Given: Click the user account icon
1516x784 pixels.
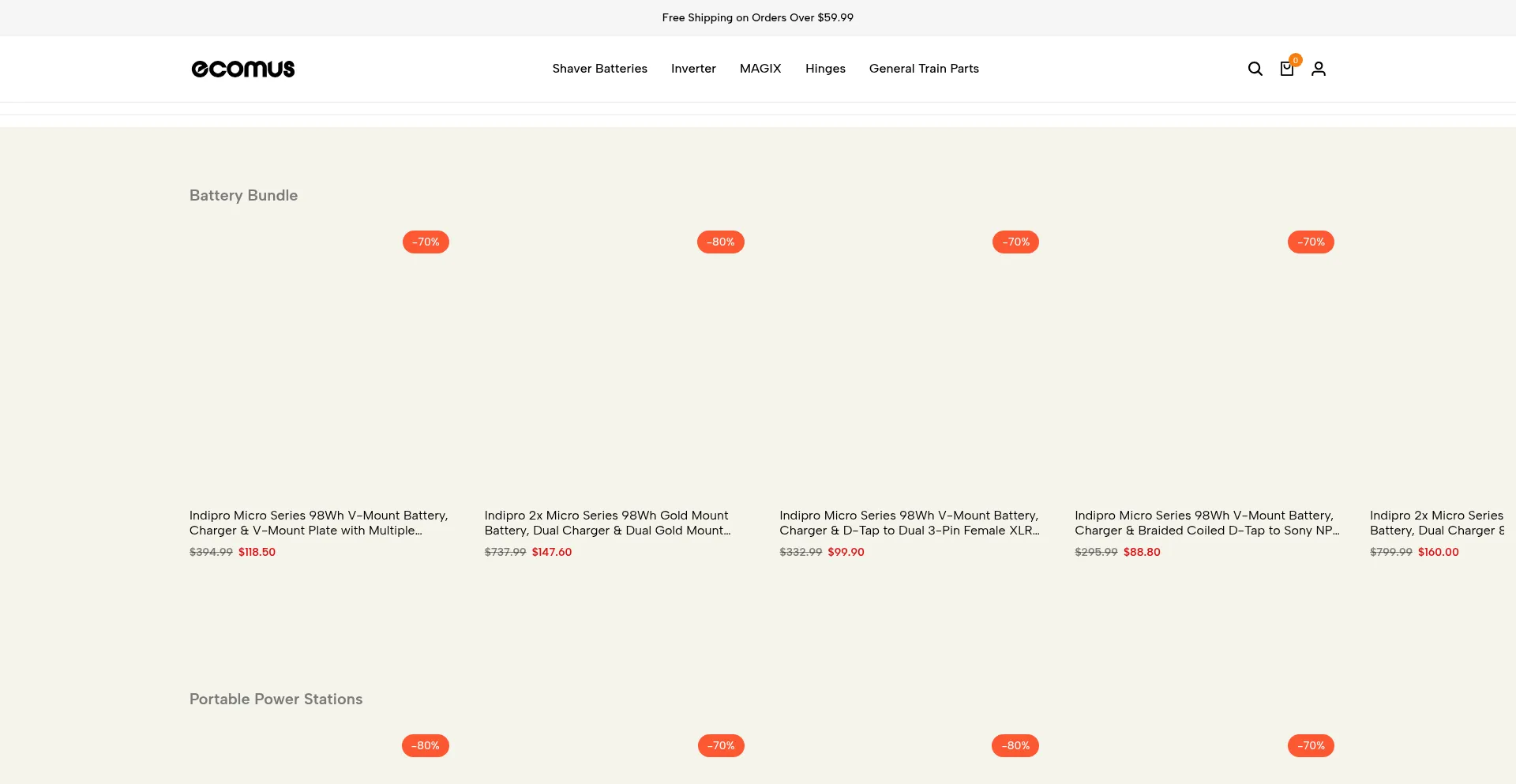Looking at the screenshot, I should (1318, 69).
